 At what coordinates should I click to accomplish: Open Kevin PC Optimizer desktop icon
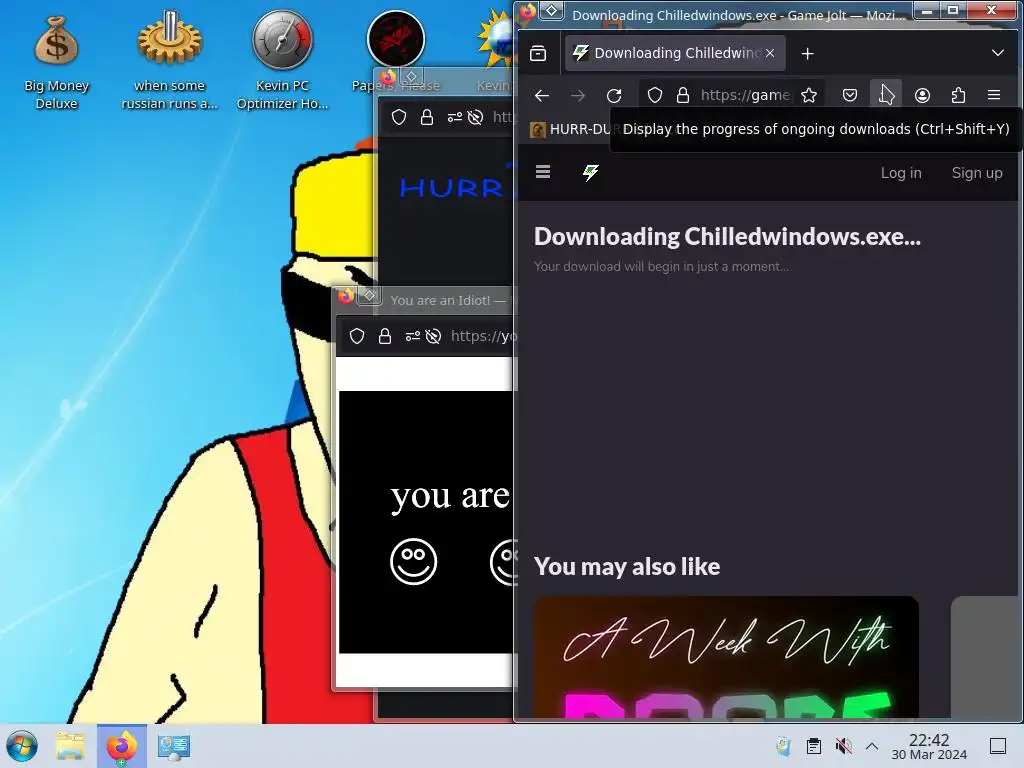click(282, 61)
